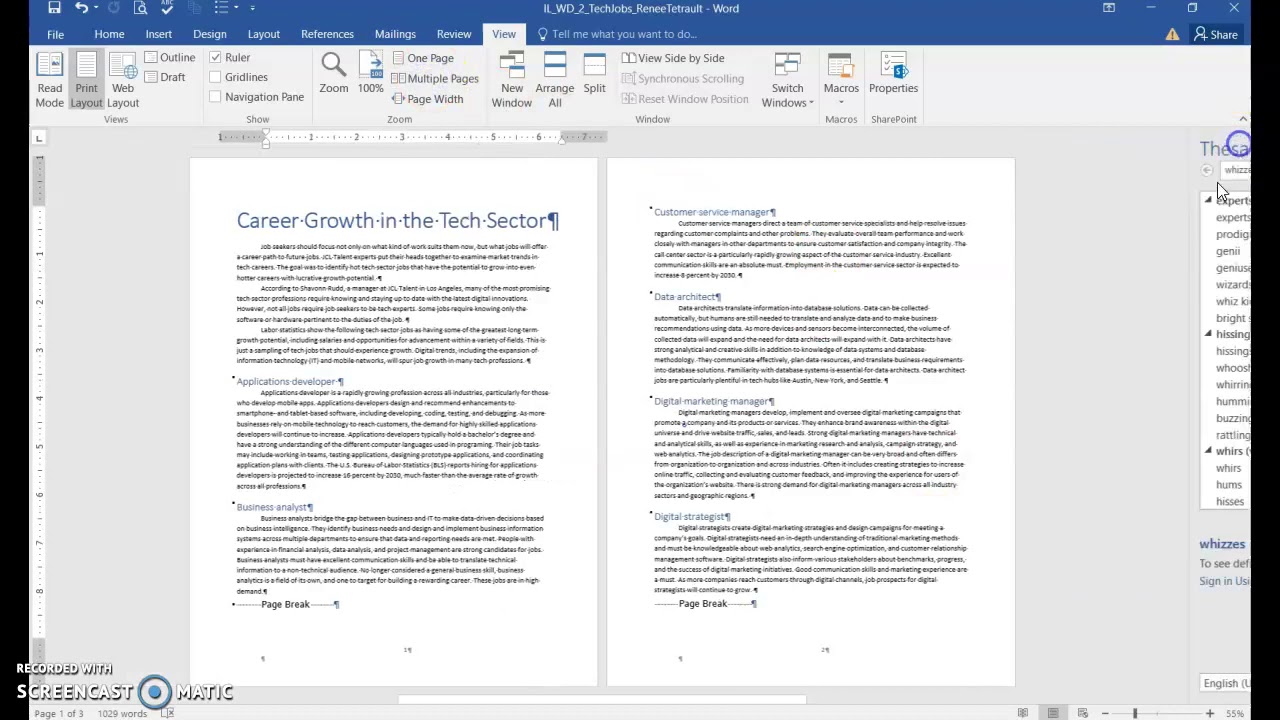Select the synonym 'hisses'

coord(1230,502)
